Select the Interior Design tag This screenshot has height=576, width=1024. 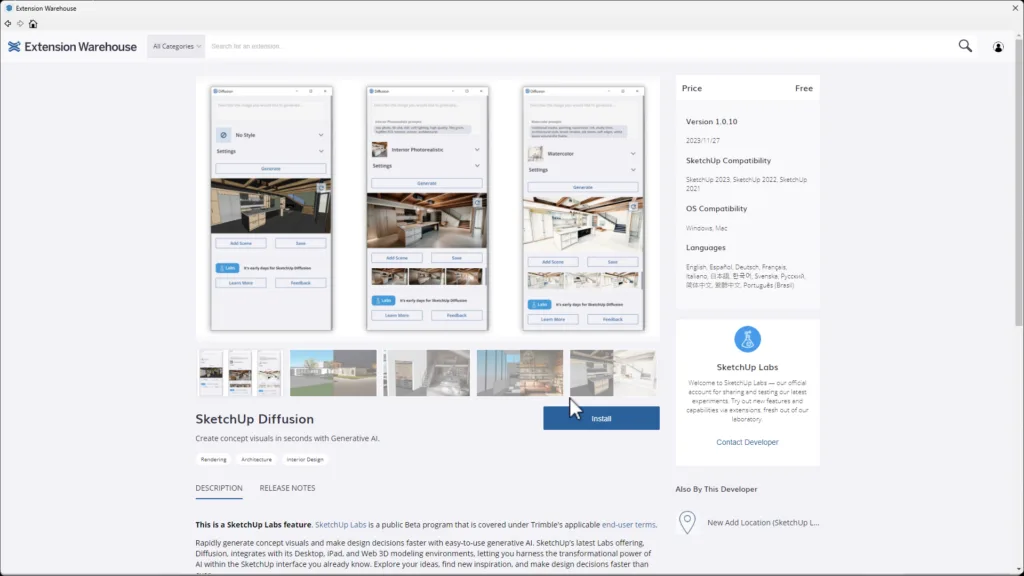tap(304, 460)
